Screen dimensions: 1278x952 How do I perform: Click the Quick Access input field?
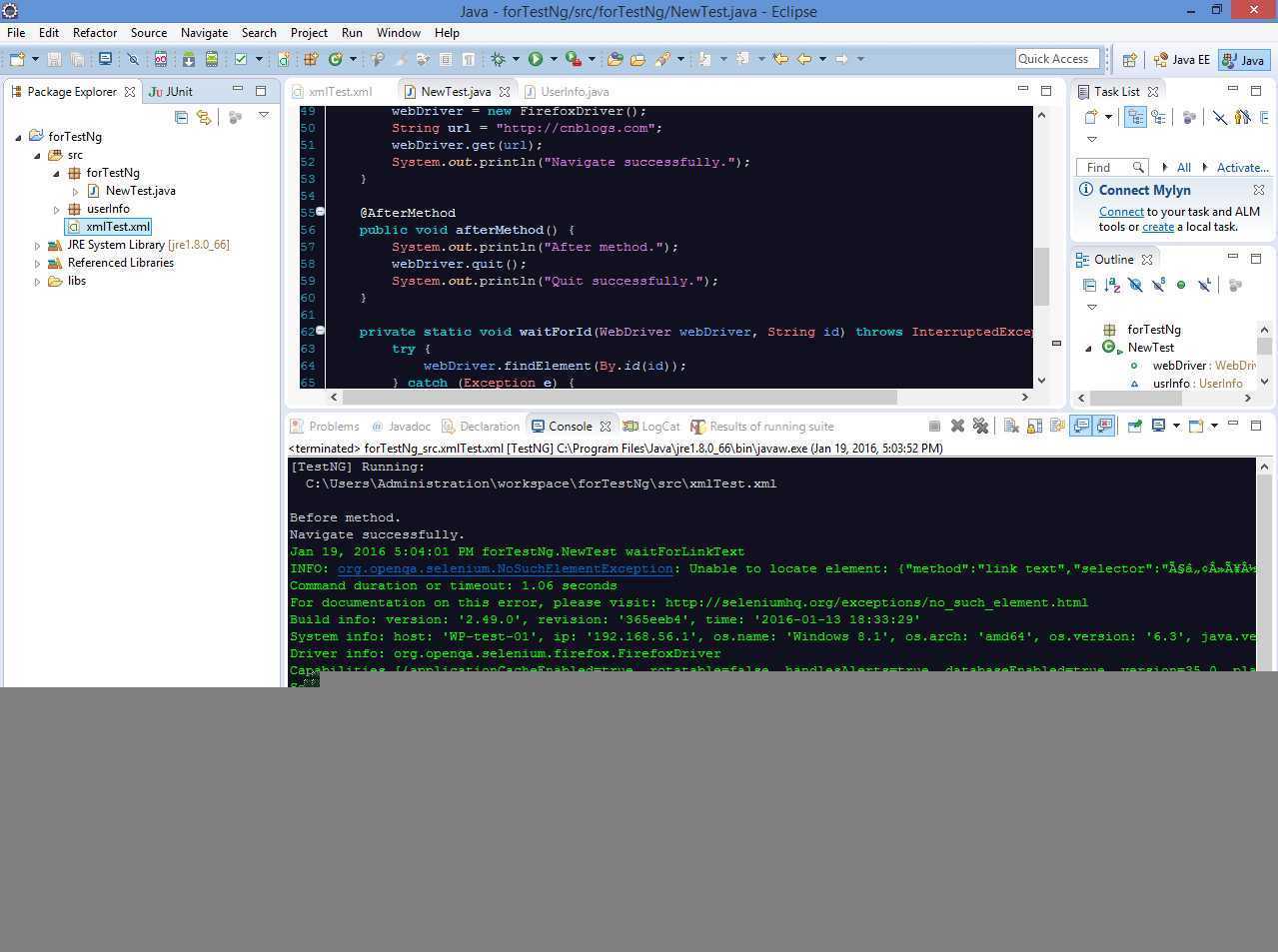tap(1057, 59)
